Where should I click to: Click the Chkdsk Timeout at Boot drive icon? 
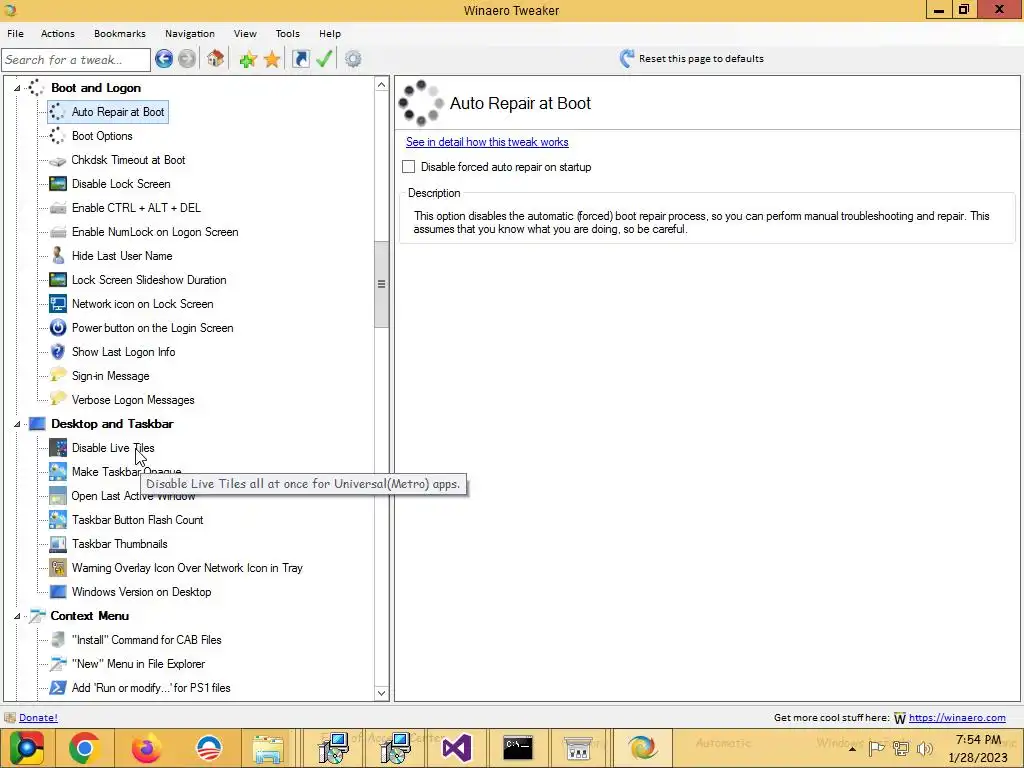(x=57, y=160)
